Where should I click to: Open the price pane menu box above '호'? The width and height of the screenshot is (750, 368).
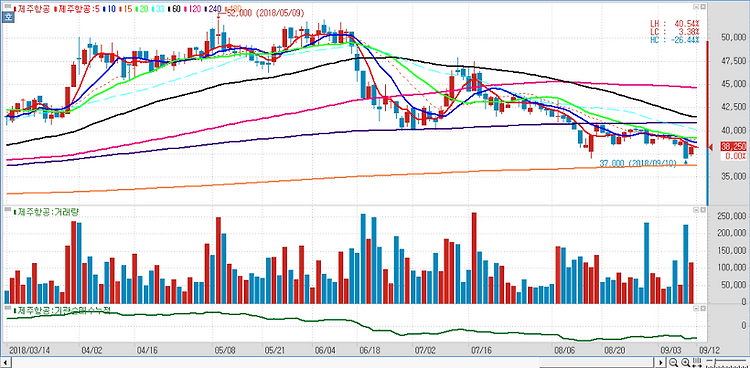(x=7, y=6)
